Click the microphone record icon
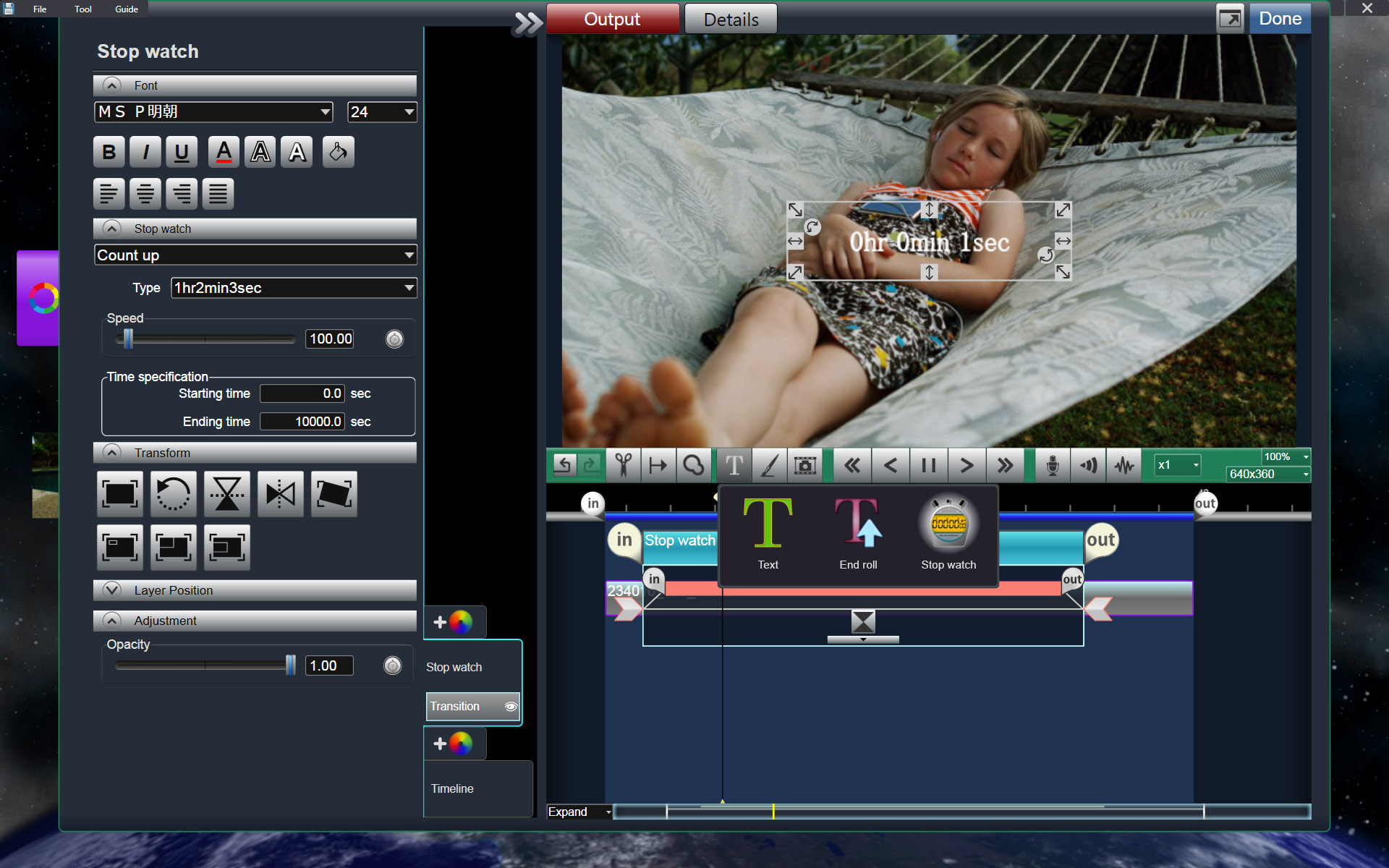Screen dimensions: 1389x868 pos(1053,465)
